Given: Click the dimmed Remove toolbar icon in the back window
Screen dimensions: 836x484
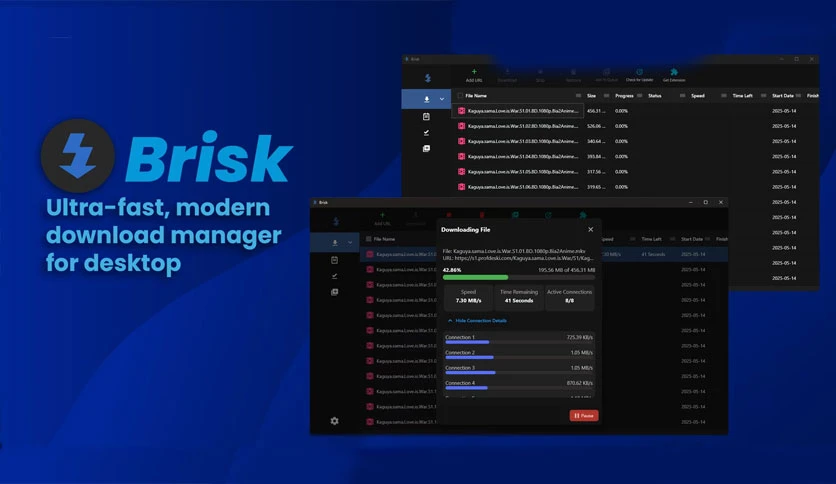Looking at the screenshot, I should pos(573,72).
